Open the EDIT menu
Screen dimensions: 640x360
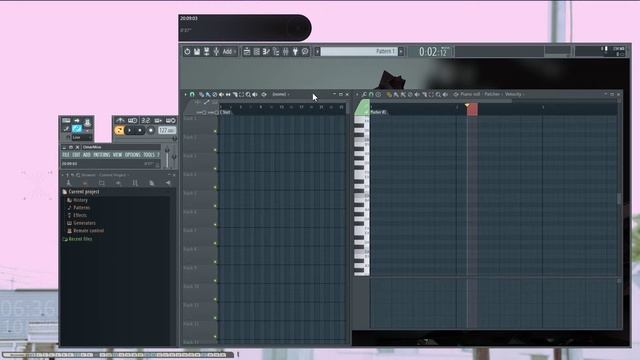(76, 155)
